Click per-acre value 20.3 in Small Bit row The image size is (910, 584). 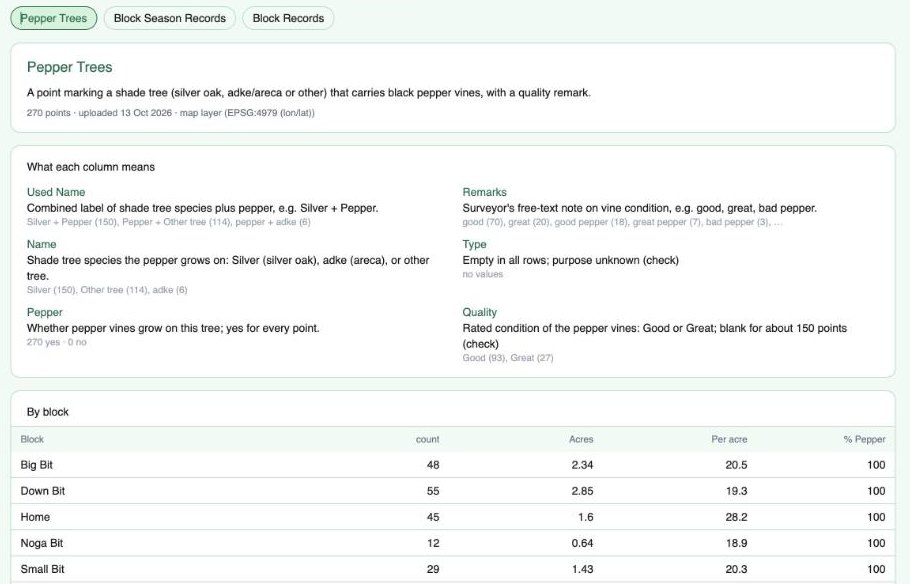coord(736,569)
